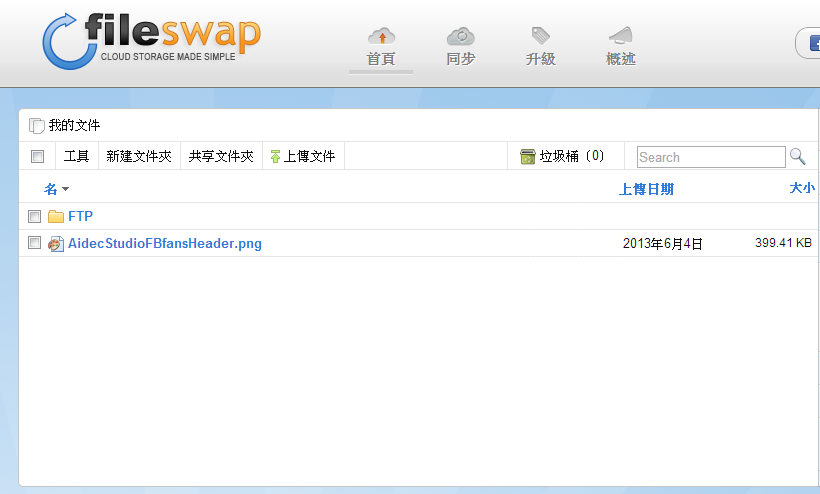820x494 pixels.
Task: Click the CLOUD STORAGE MADE SIMPLE tagline
Action: (168, 56)
